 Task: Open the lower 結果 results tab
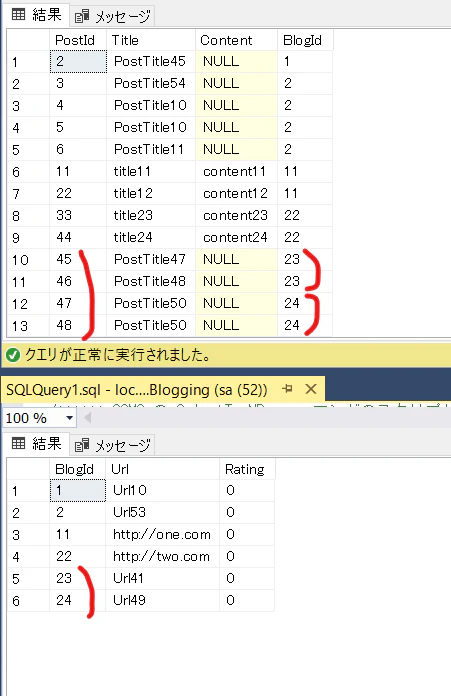[x=37, y=444]
